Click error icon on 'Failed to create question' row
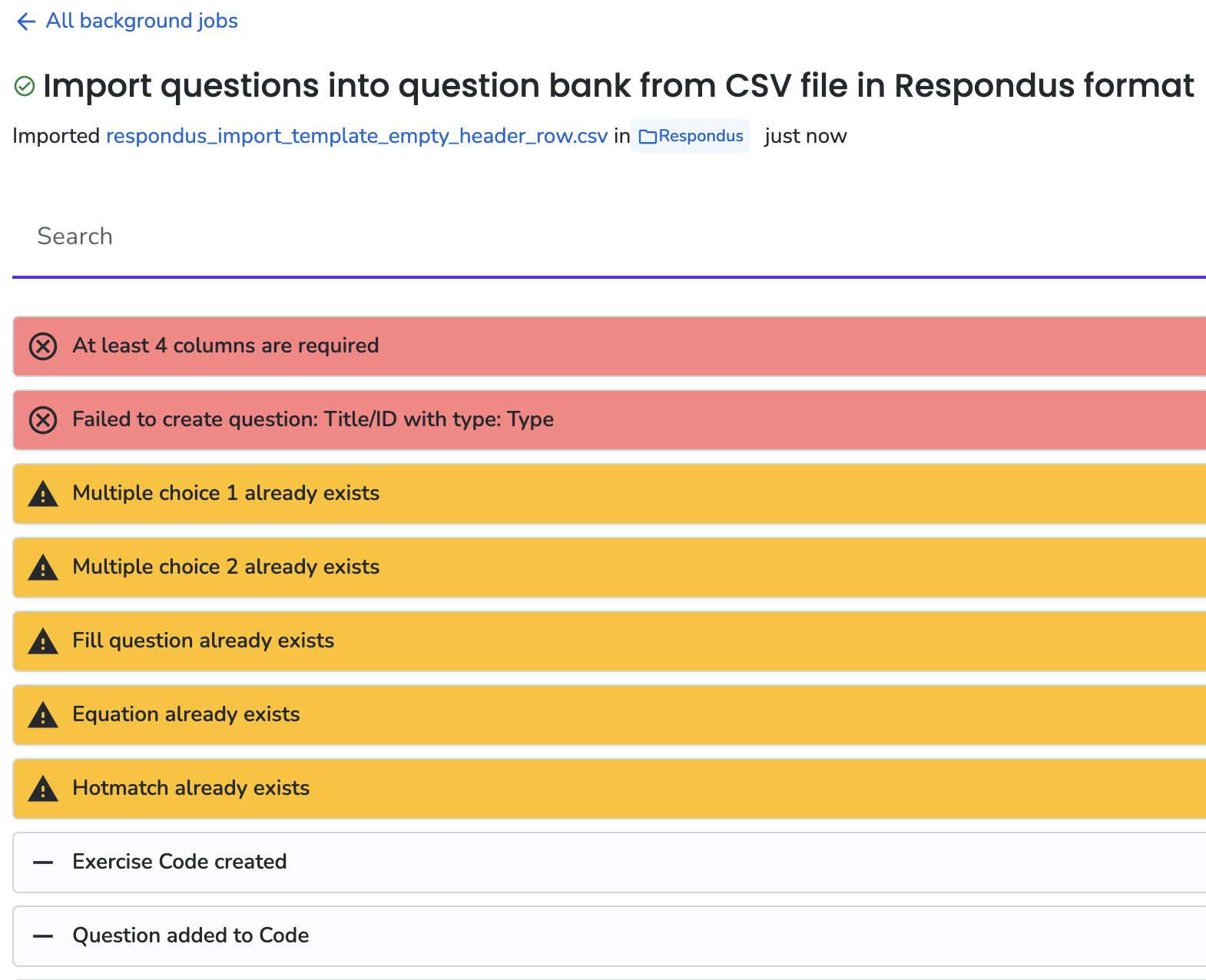 pyautogui.click(x=43, y=420)
